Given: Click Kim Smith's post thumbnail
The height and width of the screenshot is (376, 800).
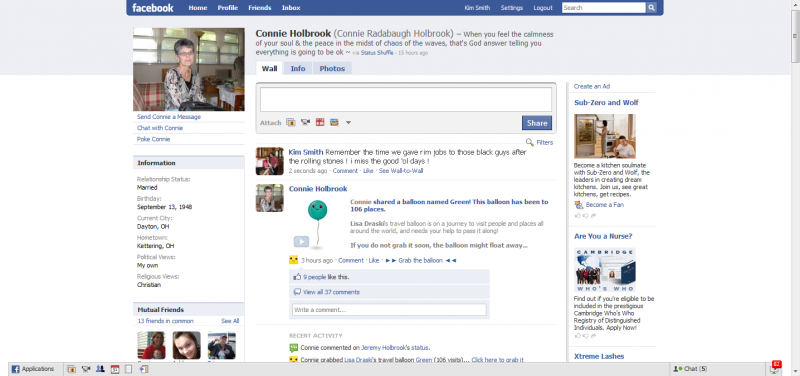Looking at the screenshot, I should point(269,161).
